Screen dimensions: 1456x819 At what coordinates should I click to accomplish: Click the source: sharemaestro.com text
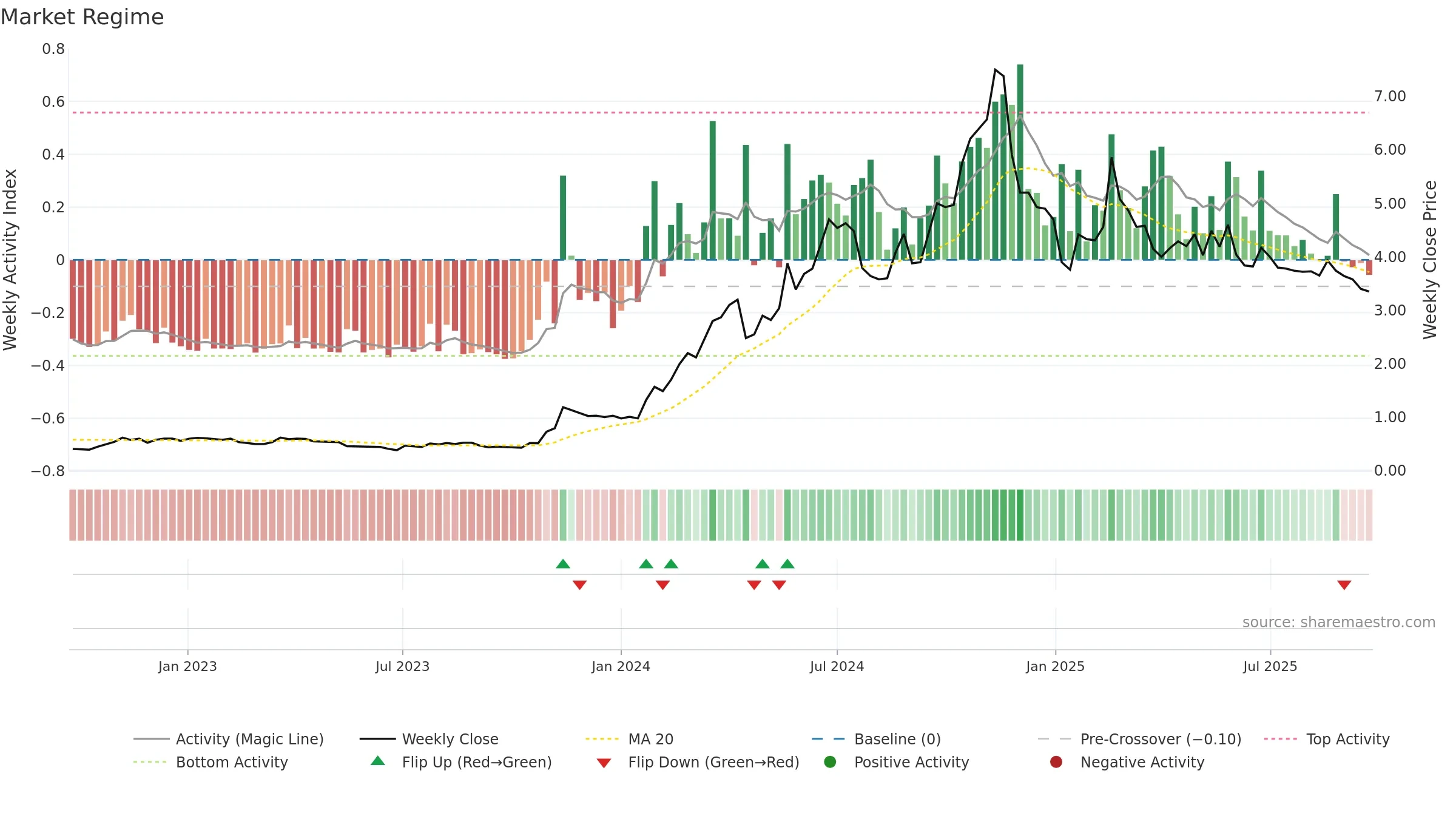pyautogui.click(x=1339, y=622)
